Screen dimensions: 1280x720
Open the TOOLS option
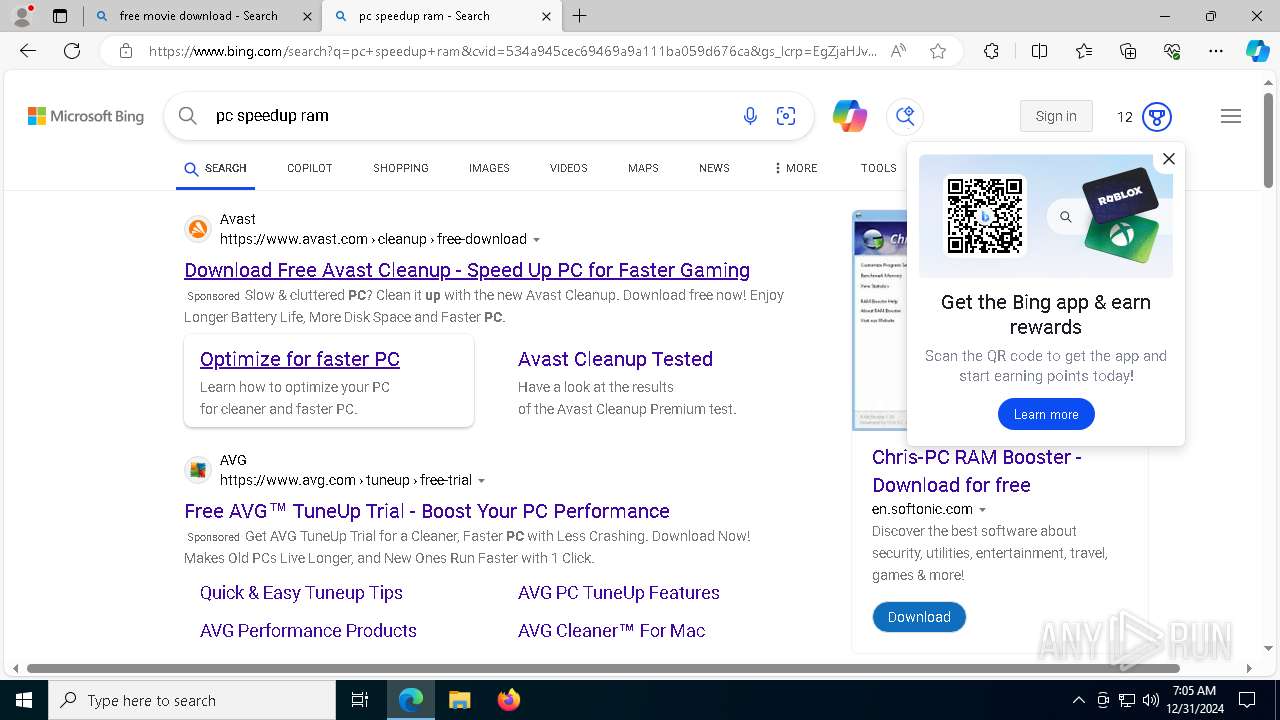pos(878,168)
